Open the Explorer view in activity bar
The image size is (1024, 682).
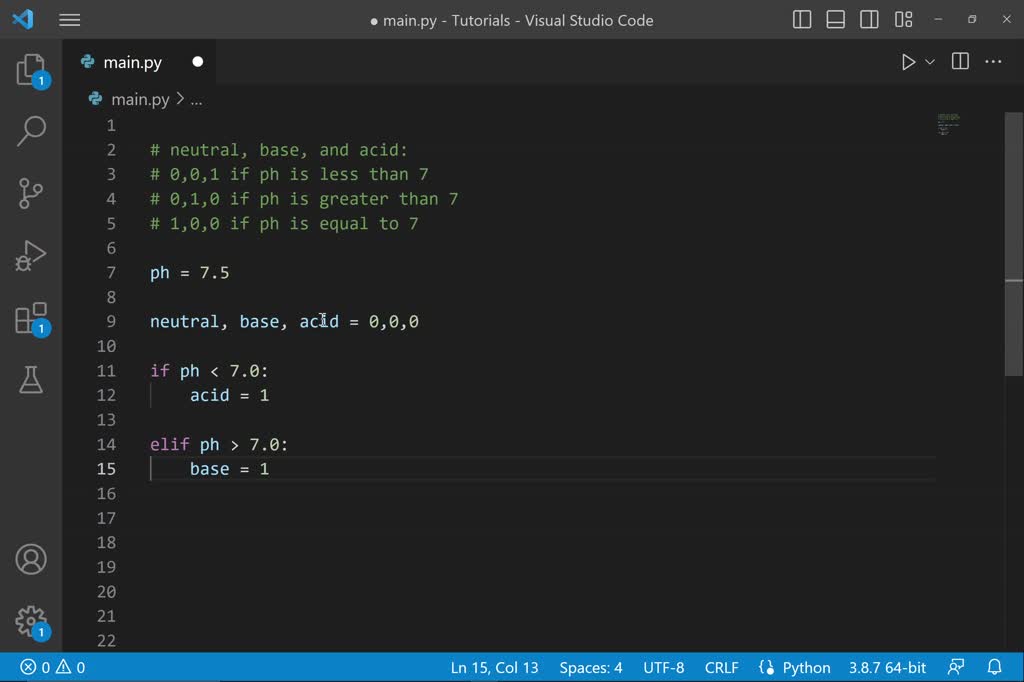pyautogui.click(x=31, y=70)
